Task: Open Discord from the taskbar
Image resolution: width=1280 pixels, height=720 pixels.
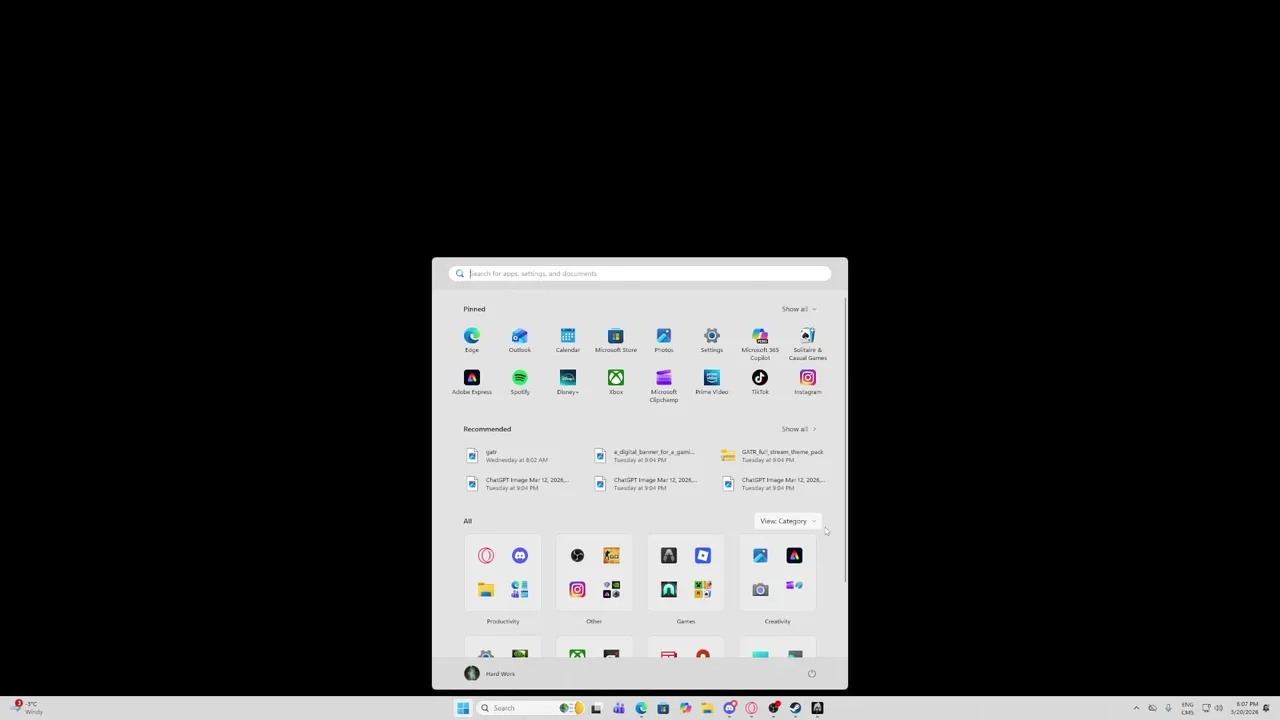Action: (730, 708)
